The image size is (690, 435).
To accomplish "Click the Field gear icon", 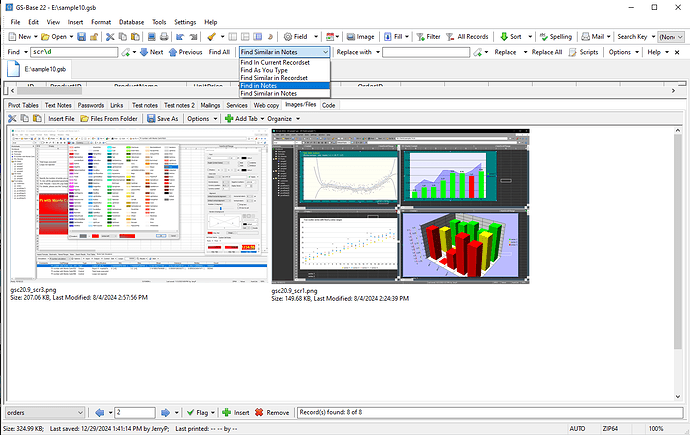I will [x=288, y=37].
